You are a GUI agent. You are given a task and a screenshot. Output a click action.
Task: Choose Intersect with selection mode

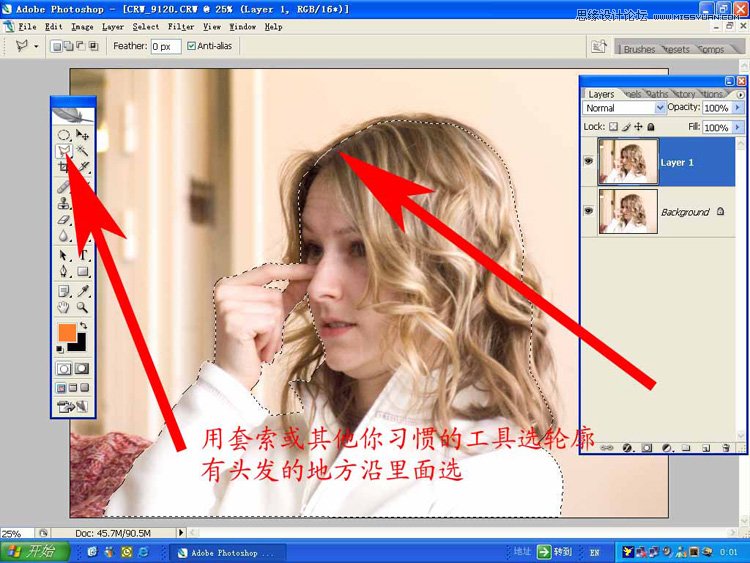(93, 46)
